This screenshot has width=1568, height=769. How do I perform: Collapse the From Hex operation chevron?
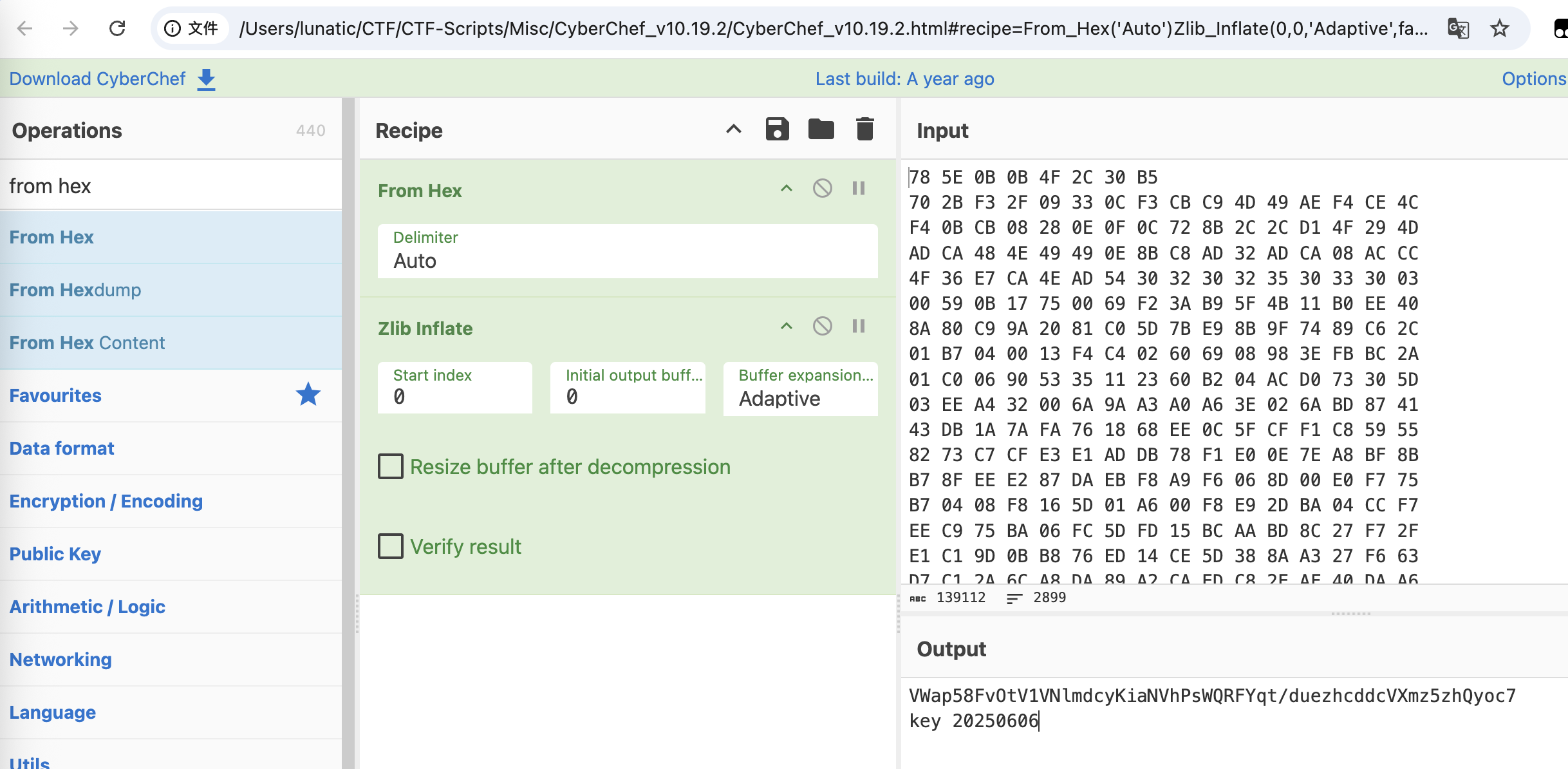point(786,189)
